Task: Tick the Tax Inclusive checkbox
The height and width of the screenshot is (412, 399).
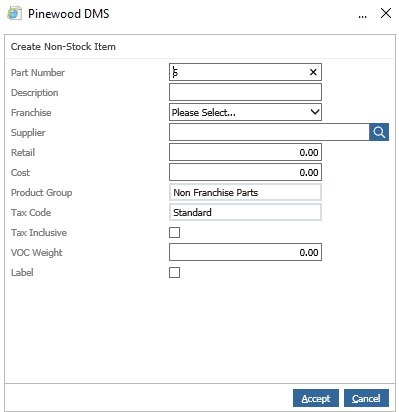Action: click(x=174, y=232)
